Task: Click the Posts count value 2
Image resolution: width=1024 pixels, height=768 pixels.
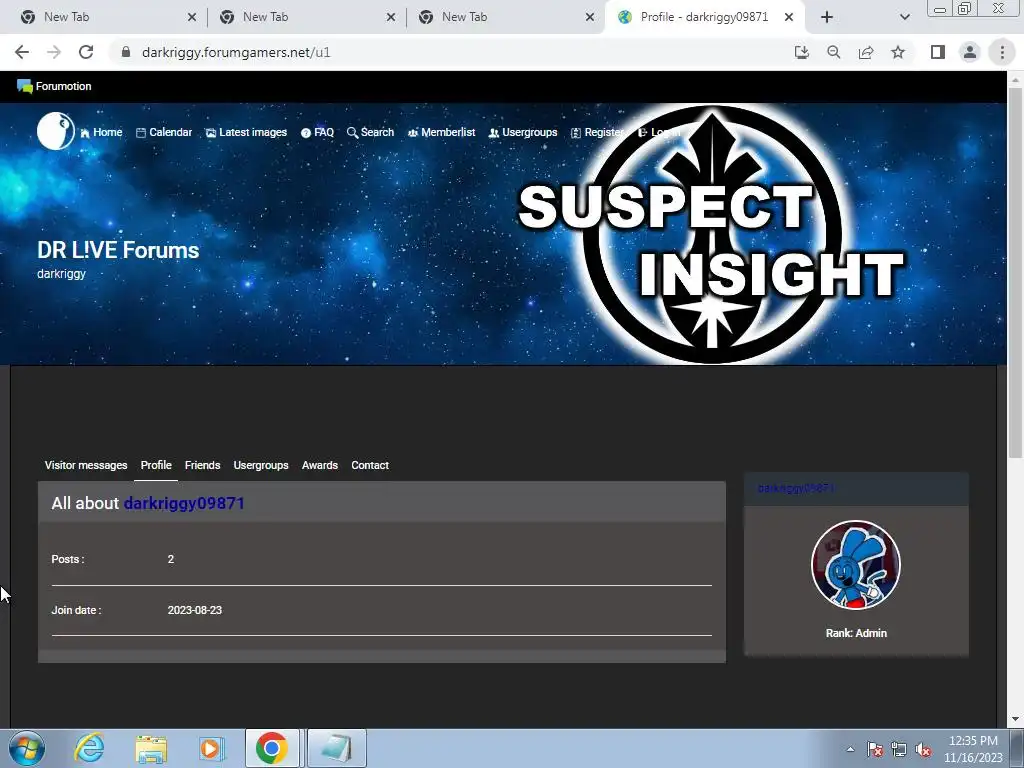Action: pos(170,559)
